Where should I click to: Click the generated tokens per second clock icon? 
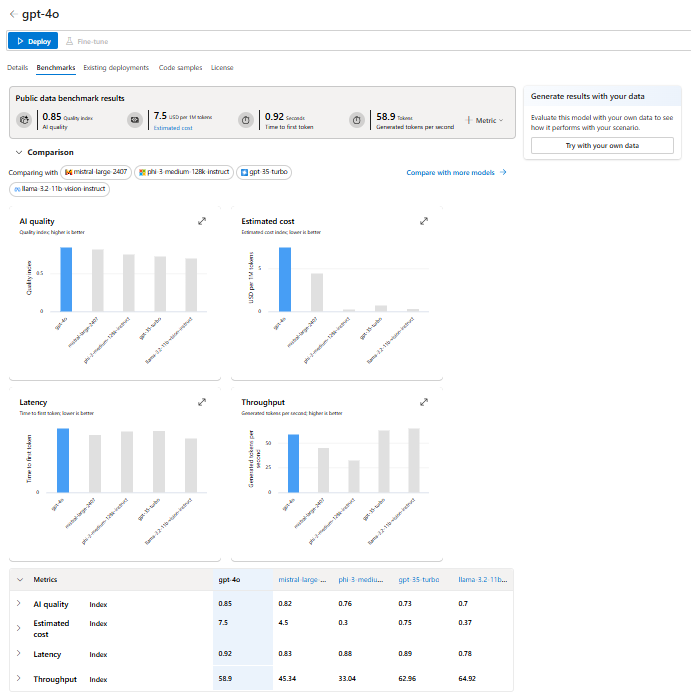[357, 120]
